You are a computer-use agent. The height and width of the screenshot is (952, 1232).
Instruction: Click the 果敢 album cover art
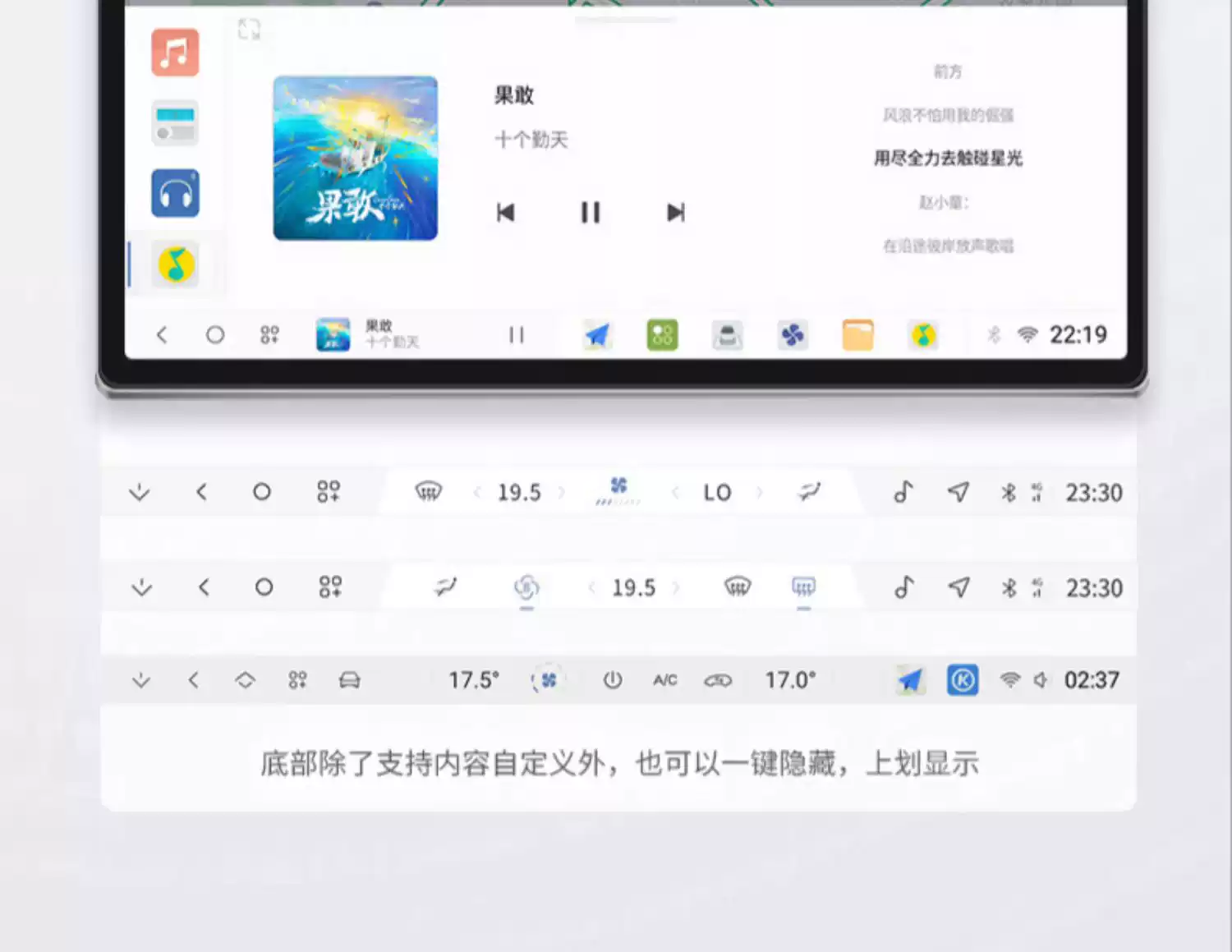(x=355, y=158)
